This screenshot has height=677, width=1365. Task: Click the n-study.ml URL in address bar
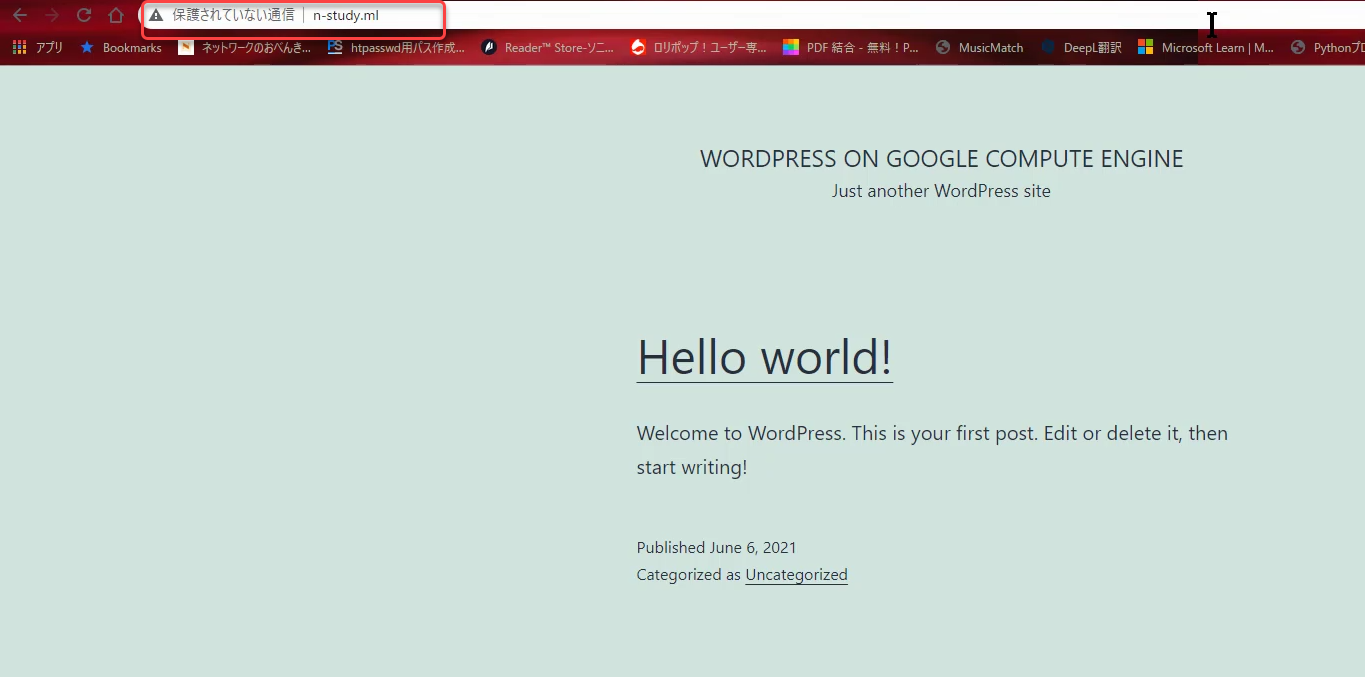(x=346, y=16)
